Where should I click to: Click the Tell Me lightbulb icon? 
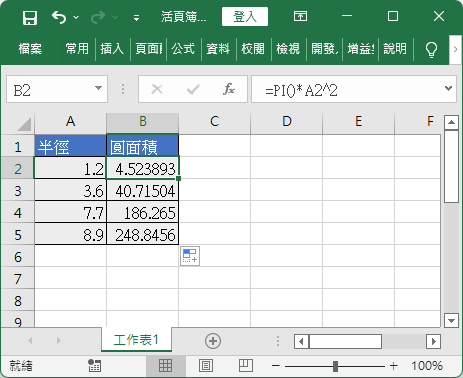tap(431, 50)
